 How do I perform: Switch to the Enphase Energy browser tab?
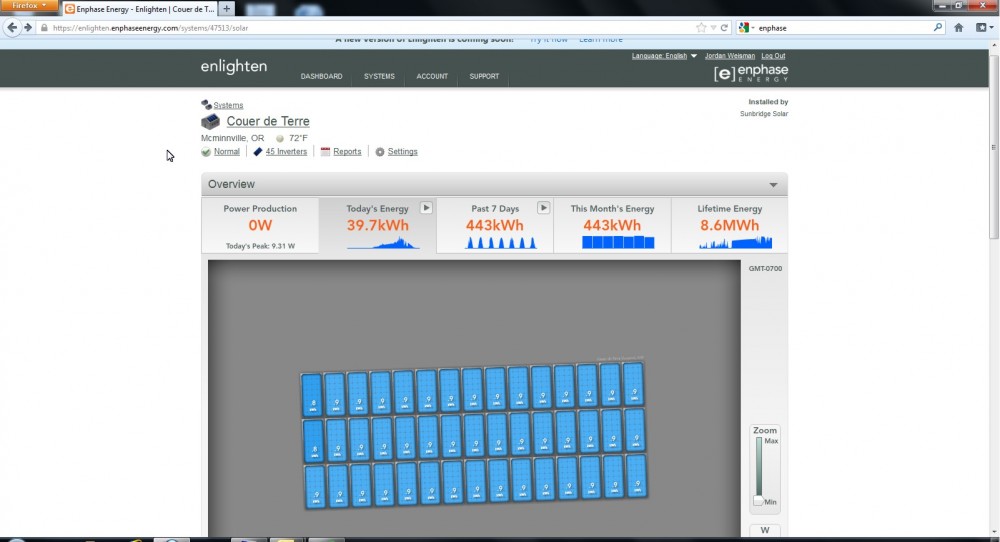(x=140, y=9)
